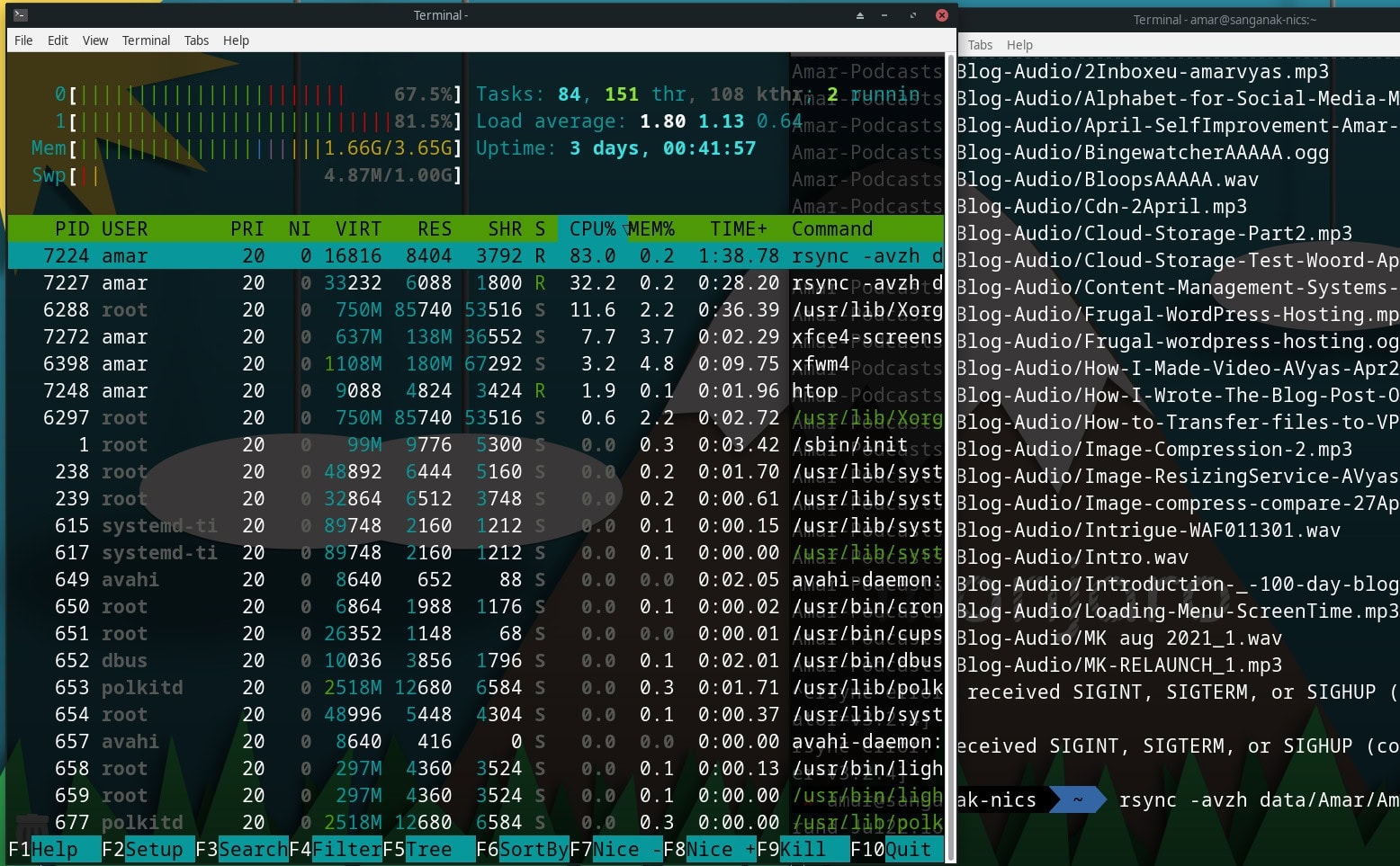Select xfwm4 process row PID 6398
Viewport: 1400px width, 866px height.
pos(475,363)
